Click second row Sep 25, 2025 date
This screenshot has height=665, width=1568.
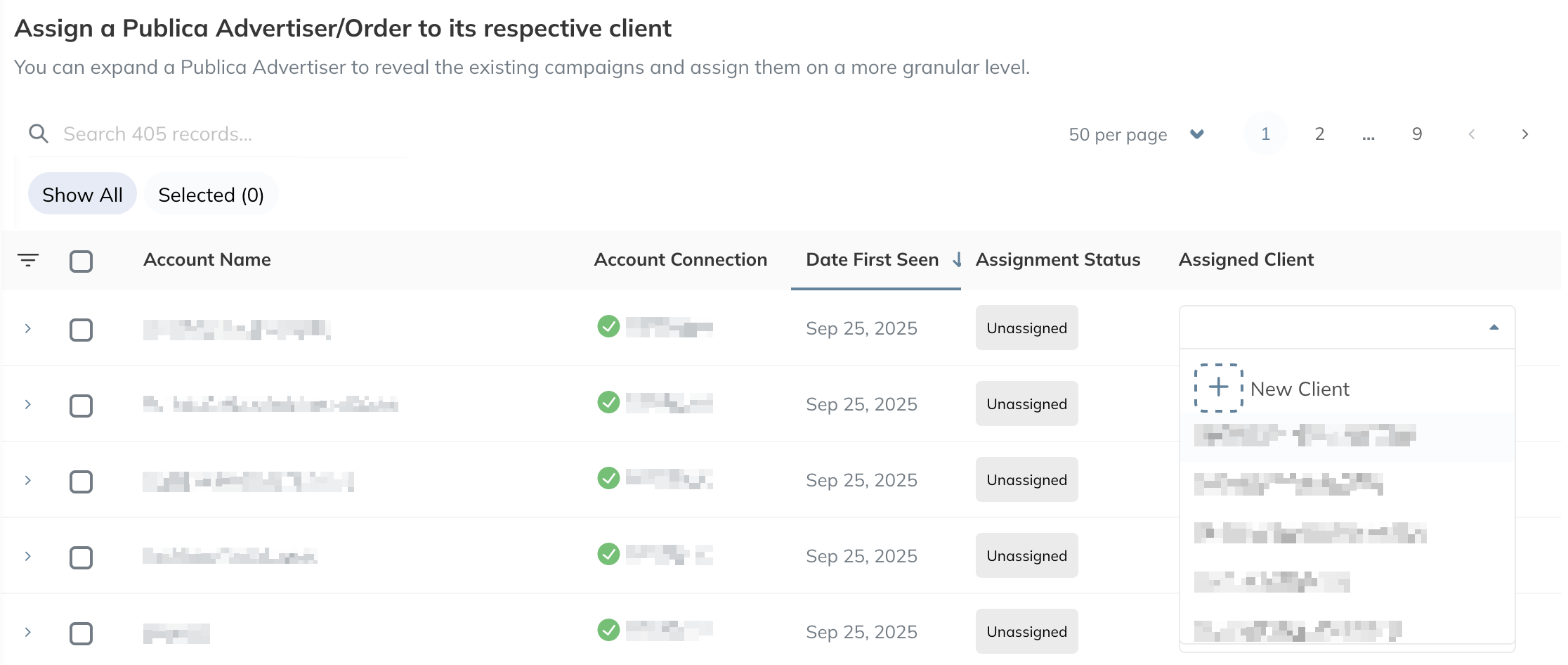coord(861,404)
